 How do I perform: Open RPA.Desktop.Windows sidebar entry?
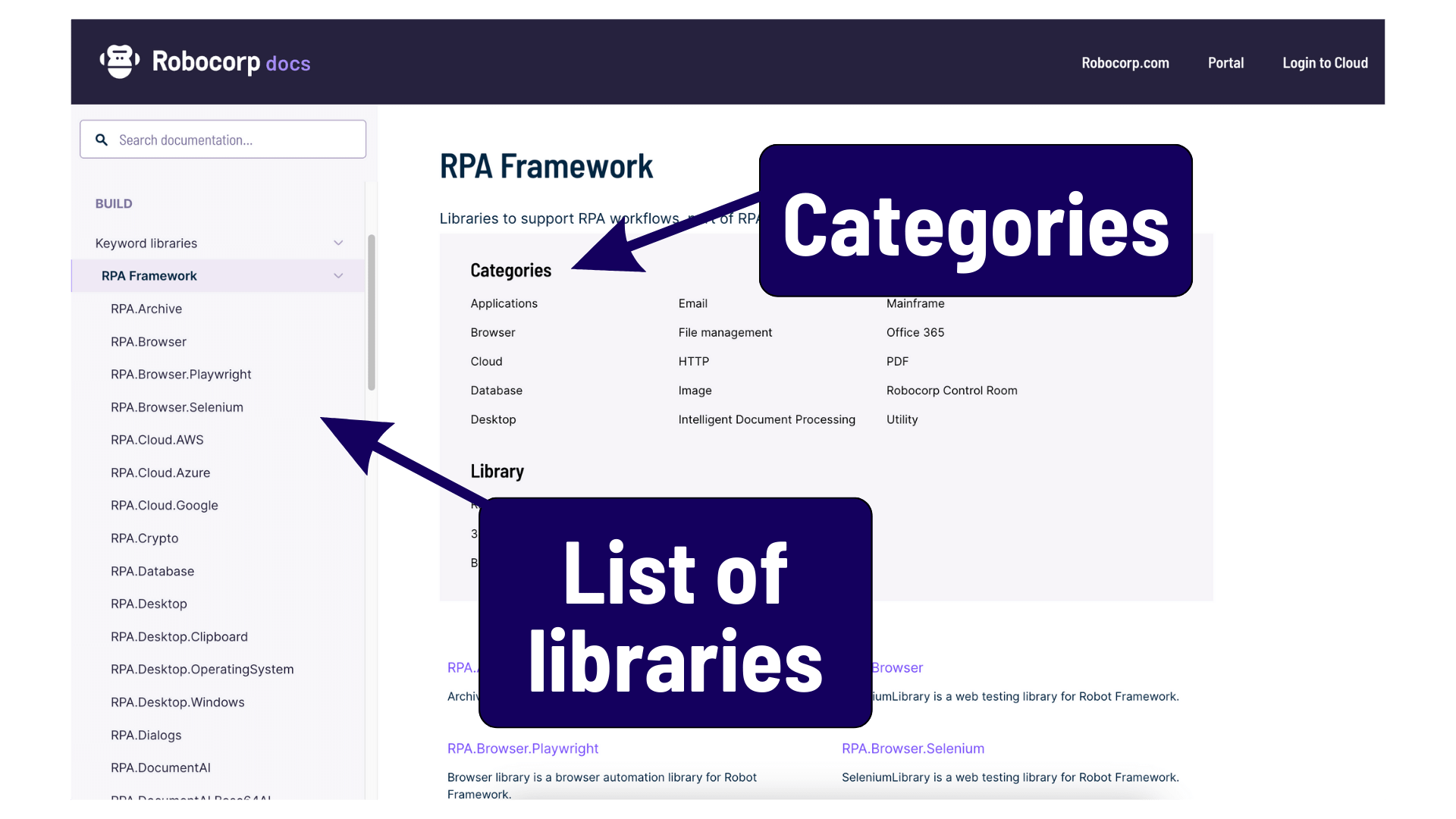pyautogui.click(x=177, y=702)
